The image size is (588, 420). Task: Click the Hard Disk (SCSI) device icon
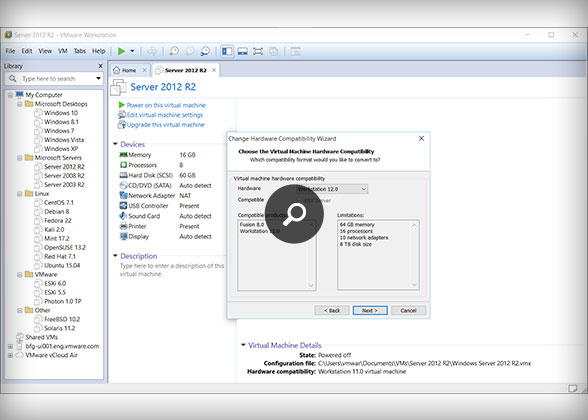pos(123,175)
